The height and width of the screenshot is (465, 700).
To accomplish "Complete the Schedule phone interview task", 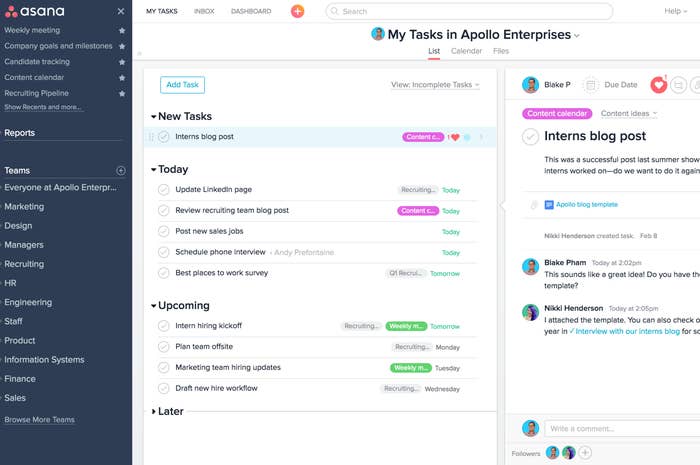I will [x=163, y=252].
